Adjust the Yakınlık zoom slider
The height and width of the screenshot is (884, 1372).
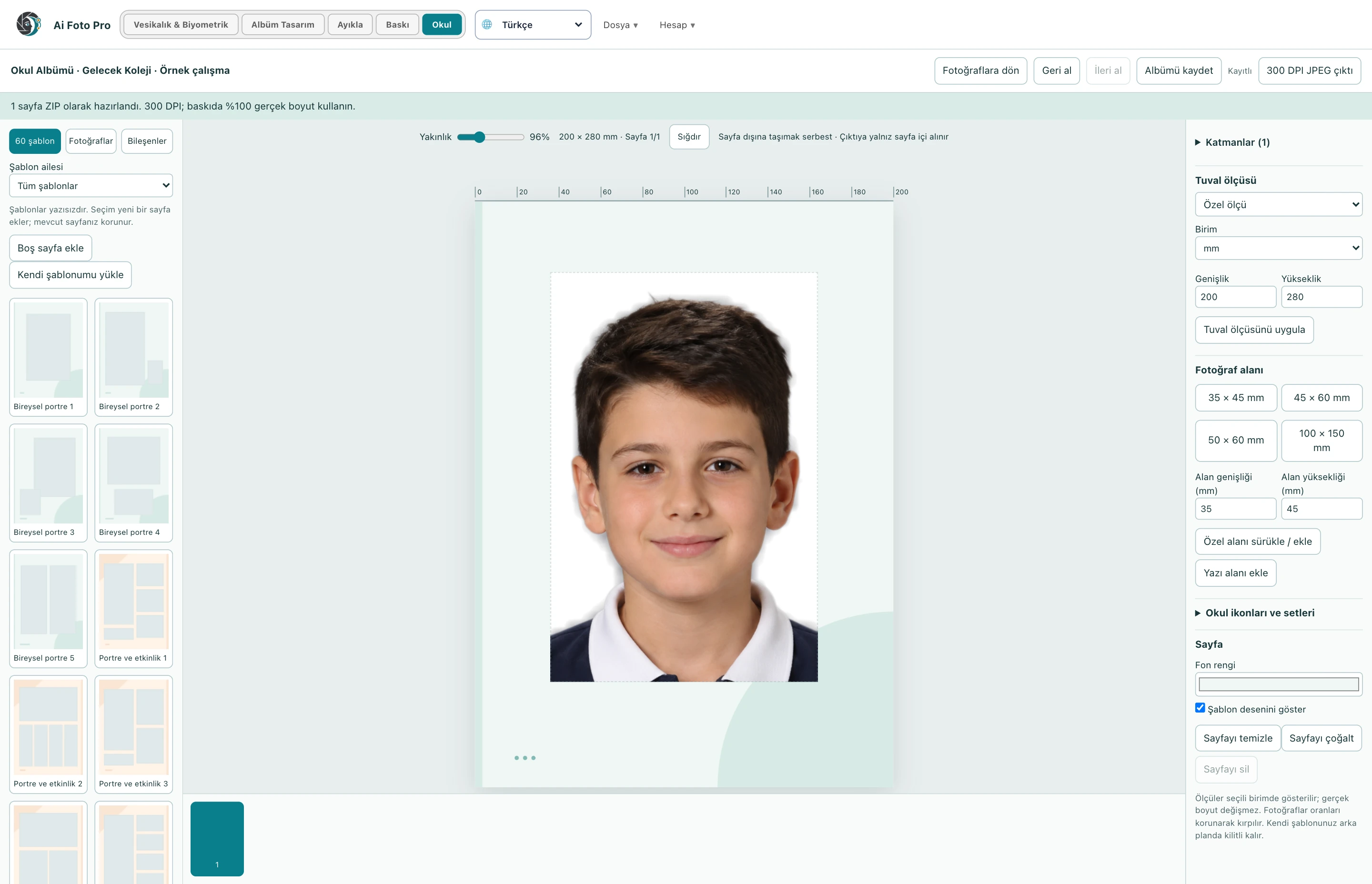(490, 137)
